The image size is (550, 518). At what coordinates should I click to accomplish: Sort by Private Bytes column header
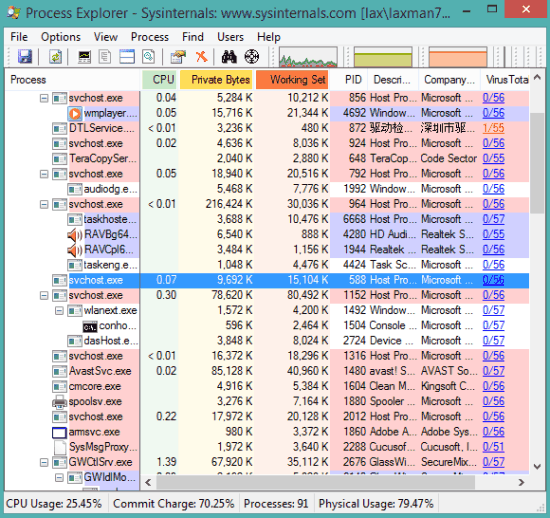tap(217, 80)
